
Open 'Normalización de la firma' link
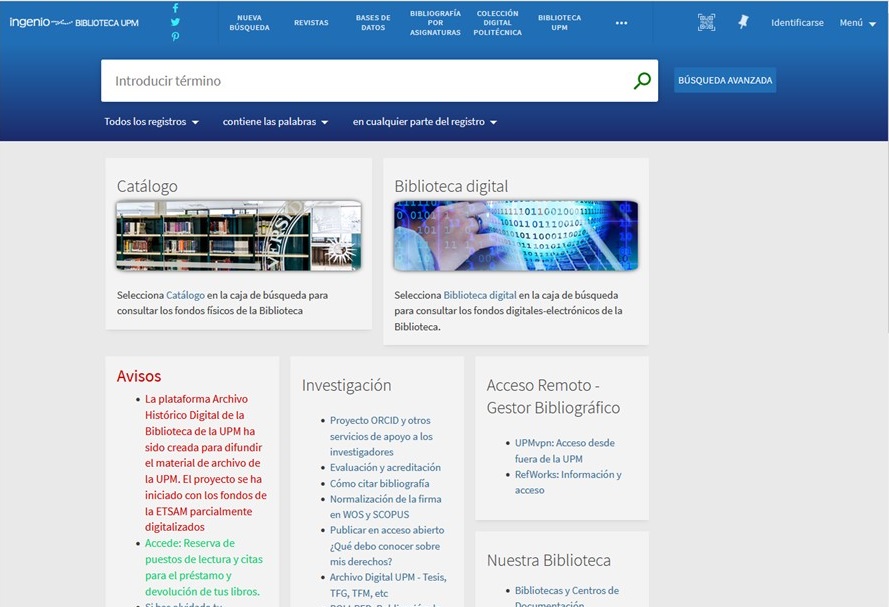[x=386, y=507]
